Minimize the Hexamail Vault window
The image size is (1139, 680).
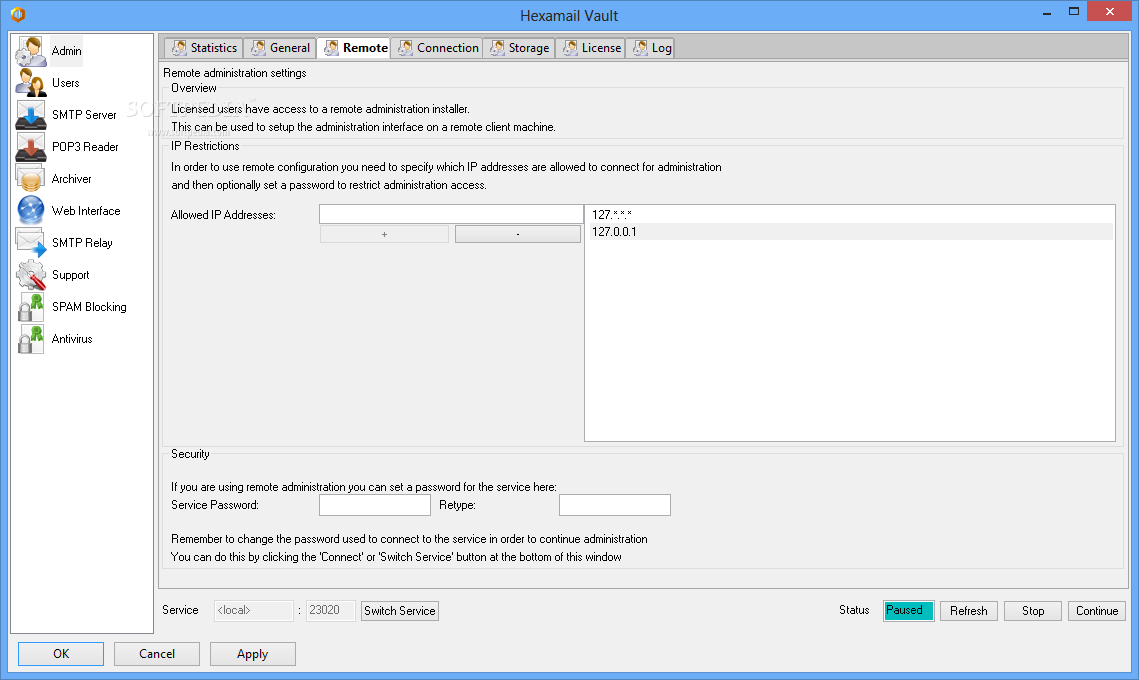(1047, 12)
